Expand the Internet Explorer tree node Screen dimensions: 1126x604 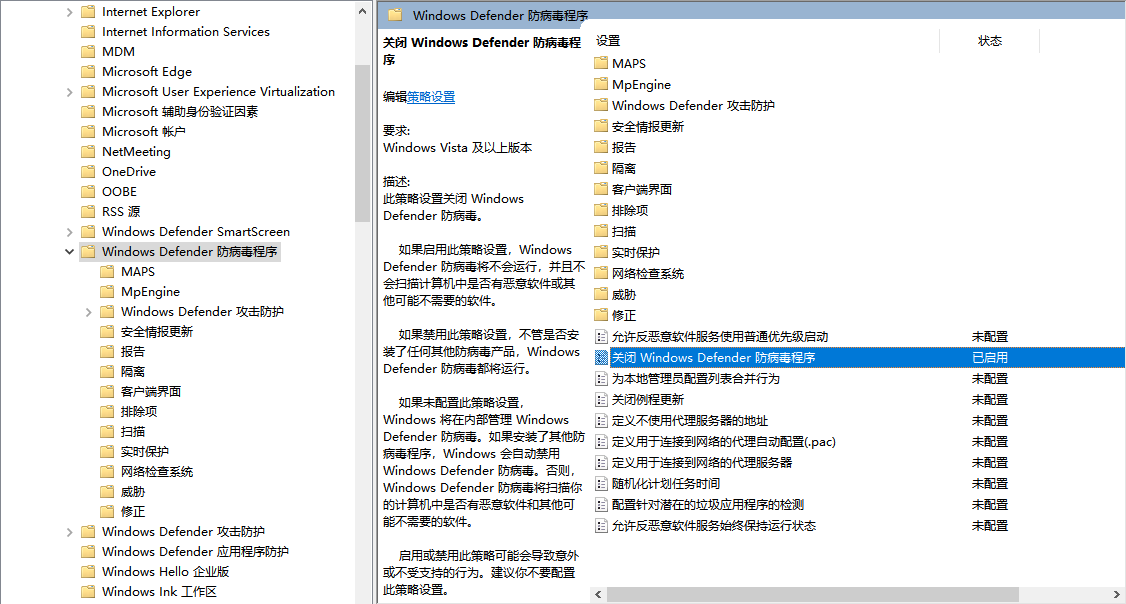(69, 12)
